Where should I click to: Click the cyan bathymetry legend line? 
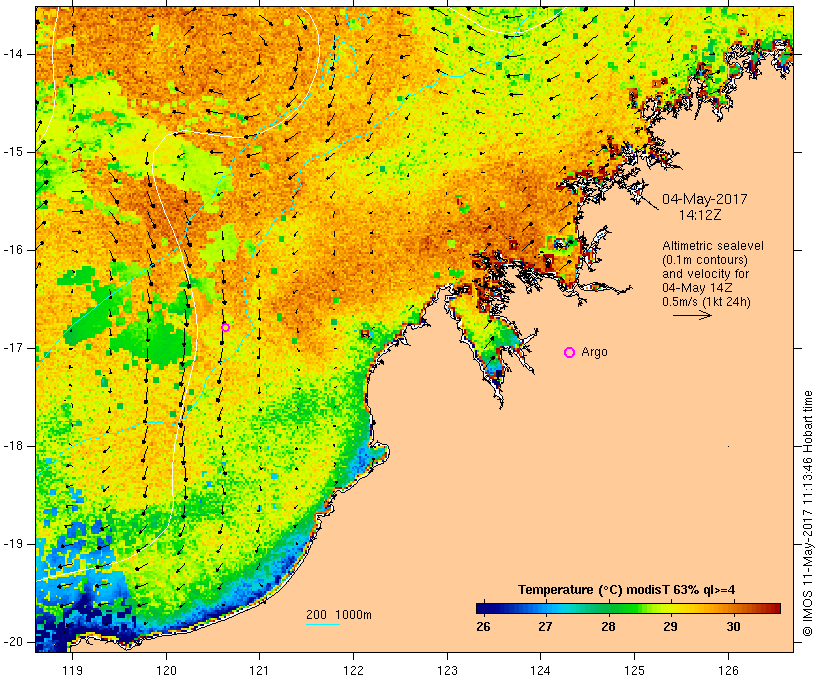click(x=323, y=624)
